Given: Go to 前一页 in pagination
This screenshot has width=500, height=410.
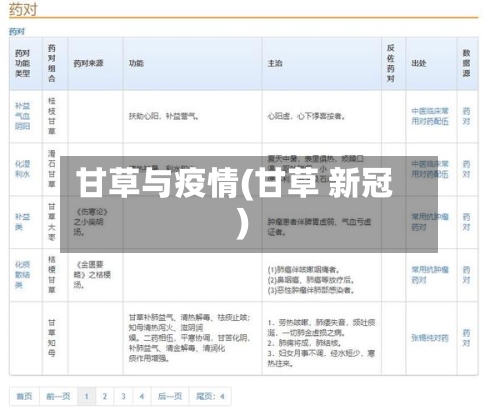Looking at the screenshot, I should (x=58, y=396).
